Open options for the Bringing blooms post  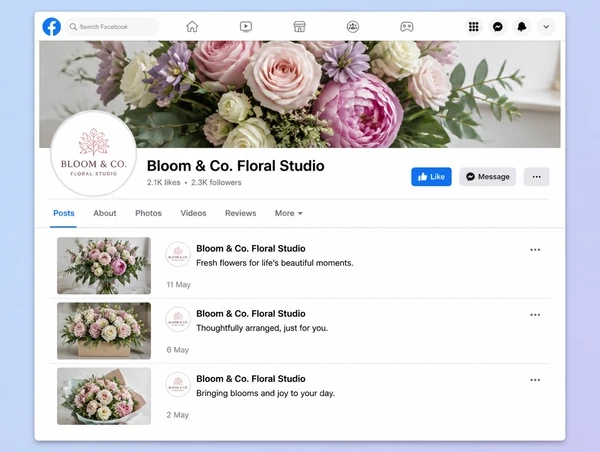click(535, 380)
